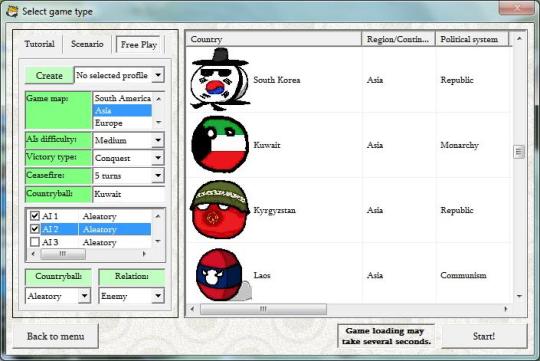Click AI list scroll down arrow
This screenshot has width=540, height=361.
coord(158,241)
